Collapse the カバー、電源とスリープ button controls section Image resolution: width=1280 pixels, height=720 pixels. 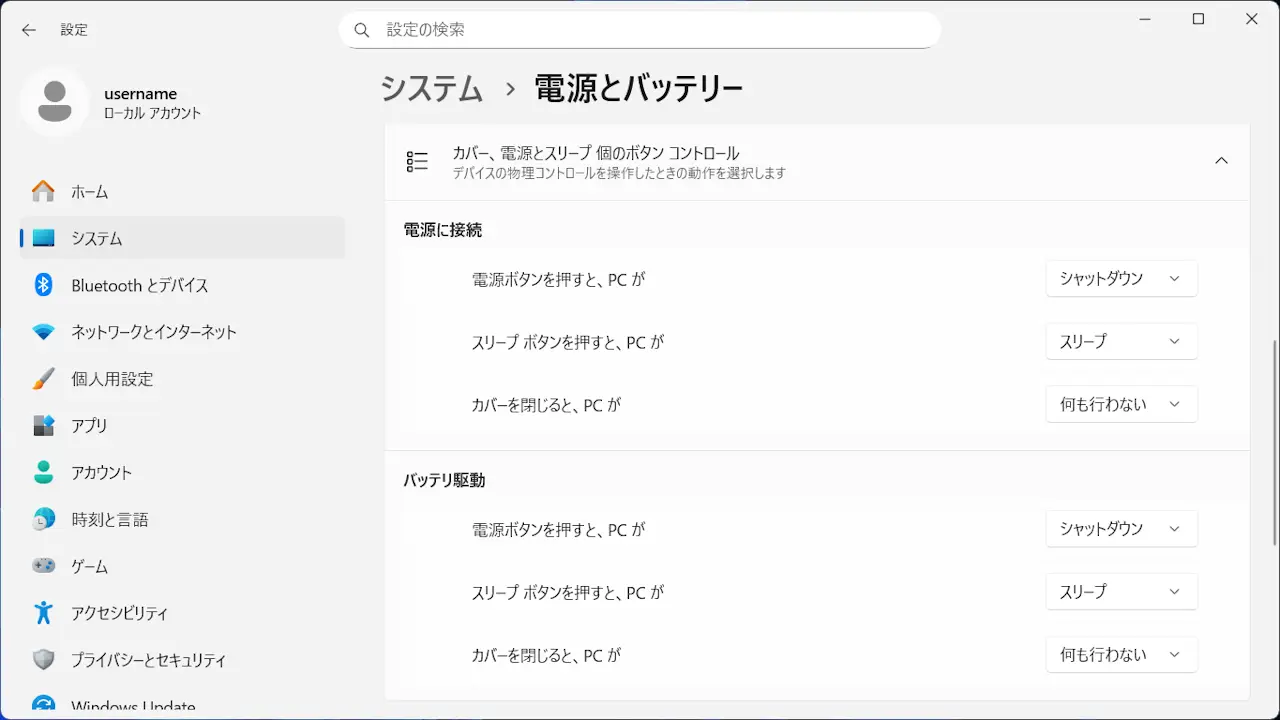point(1221,161)
